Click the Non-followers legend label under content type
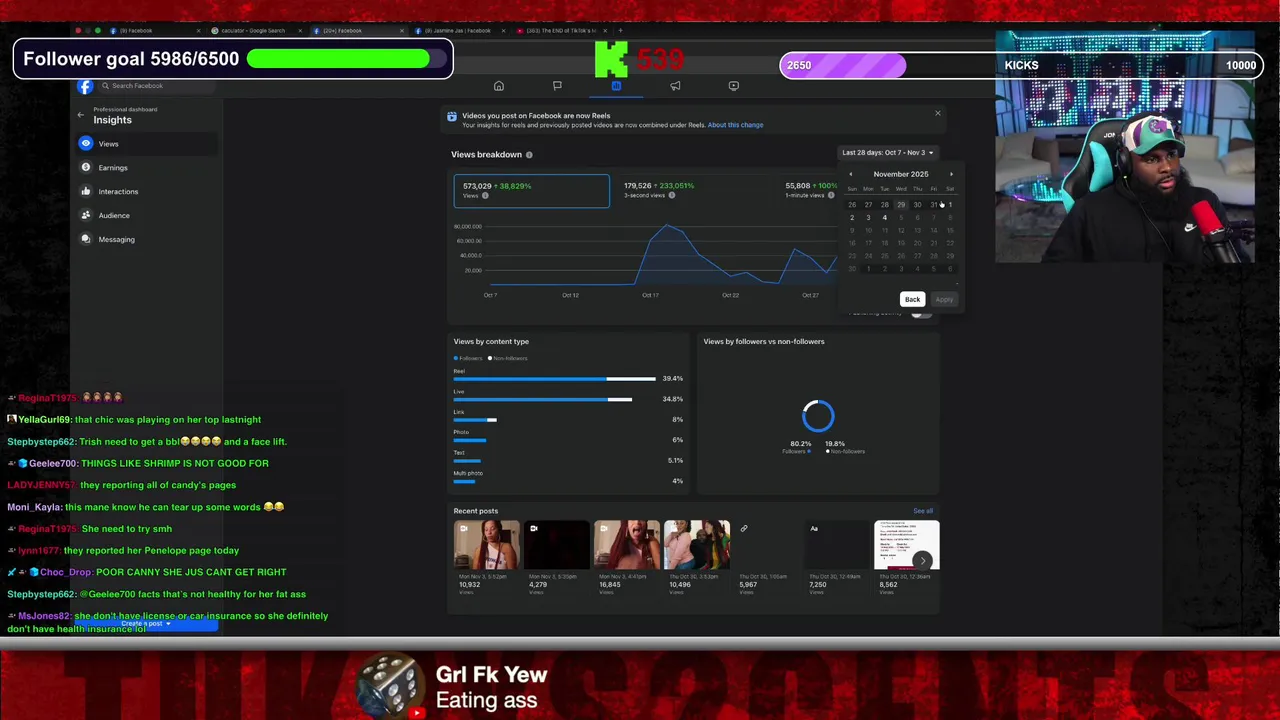1280x720 pixels. (508, 358)
